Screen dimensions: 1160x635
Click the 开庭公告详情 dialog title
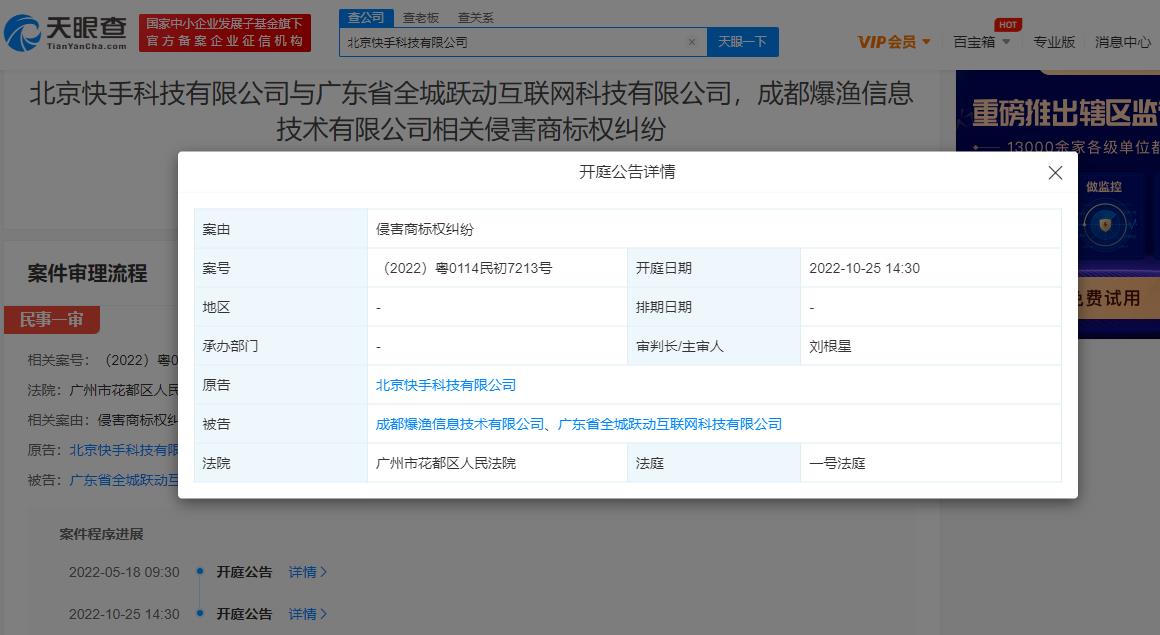[627, 172]
